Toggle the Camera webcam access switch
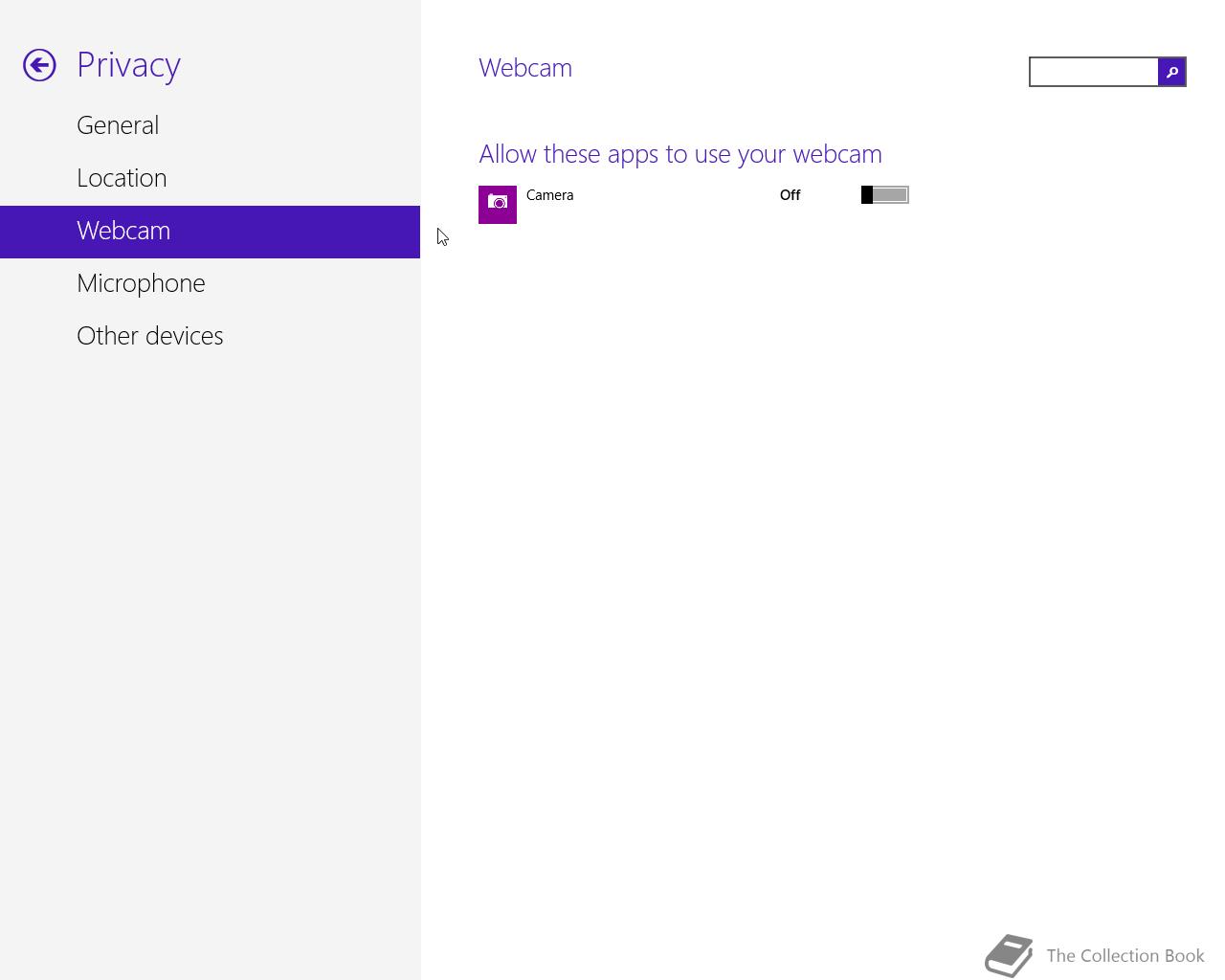1225x980 pixels. (885, 195)
